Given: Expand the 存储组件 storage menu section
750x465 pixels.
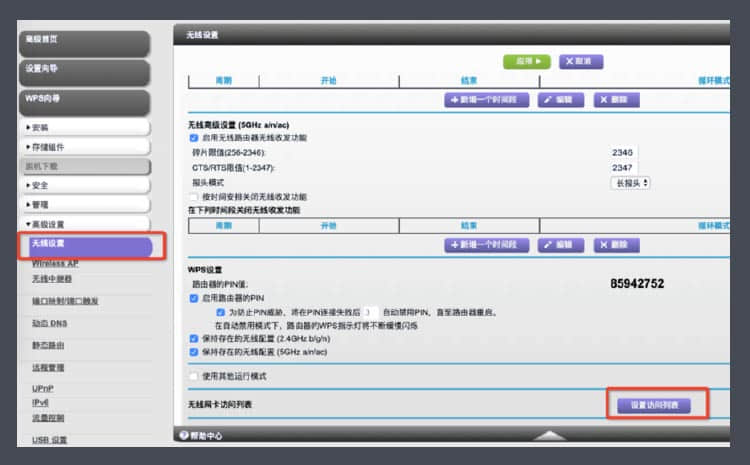Looking at the screenshot, I should pos(86,147).
